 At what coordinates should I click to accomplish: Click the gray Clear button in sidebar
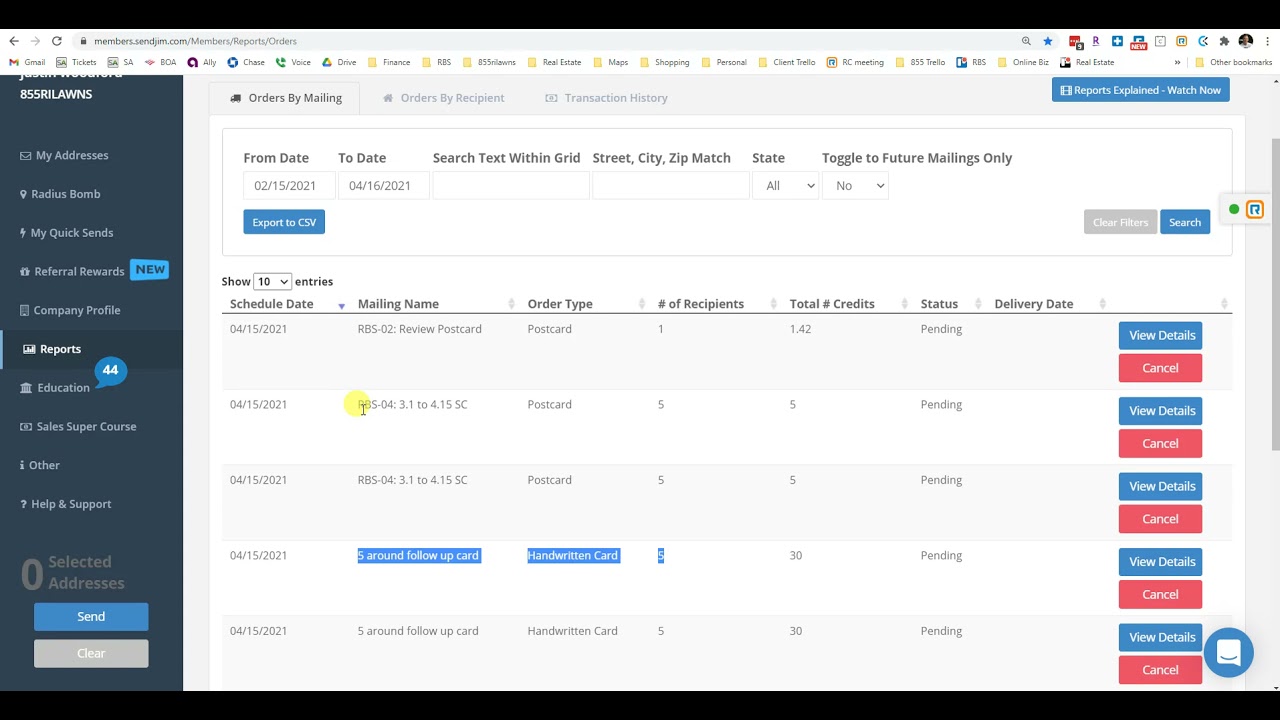coord(91,653)
